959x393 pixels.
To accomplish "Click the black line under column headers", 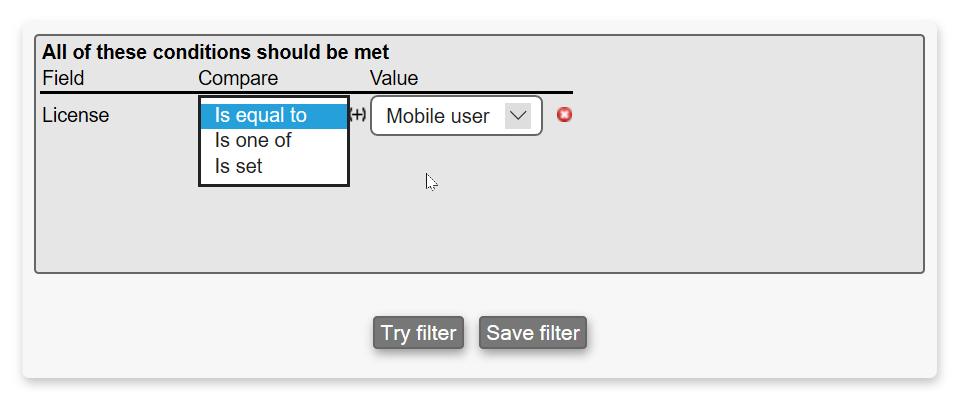I will tap(306, 92).
